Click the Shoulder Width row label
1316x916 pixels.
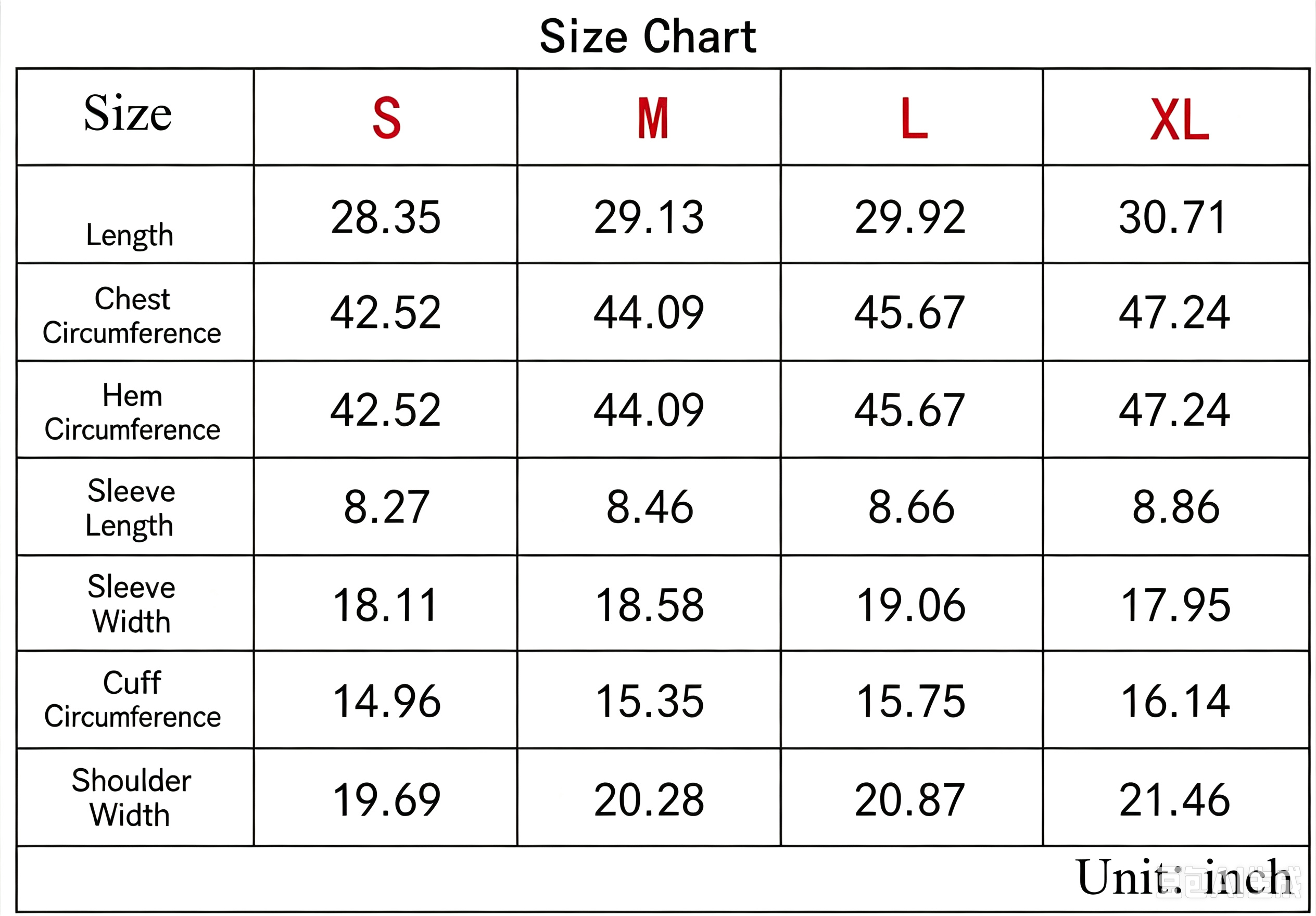click(131, 797)
